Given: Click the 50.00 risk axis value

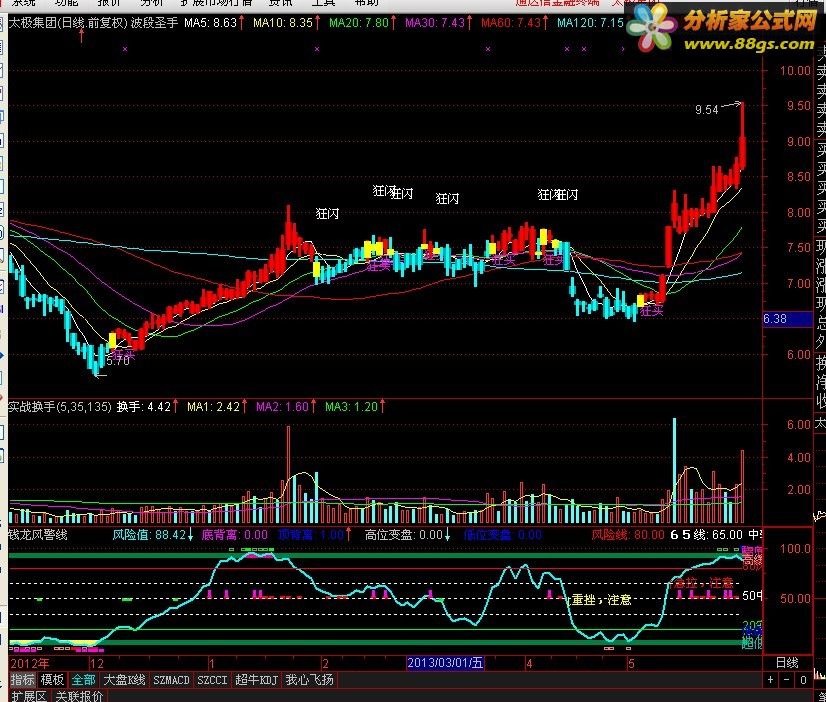Looking at the screenshot, I should point(795,598).
